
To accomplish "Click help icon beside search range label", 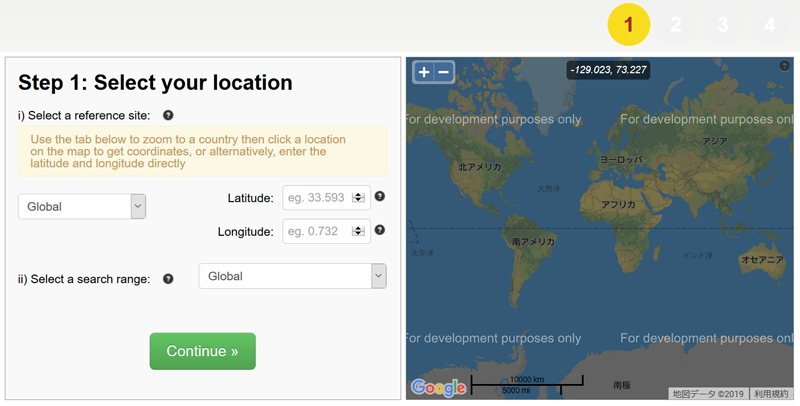I will pyautogui.click(x=168, y=279).
